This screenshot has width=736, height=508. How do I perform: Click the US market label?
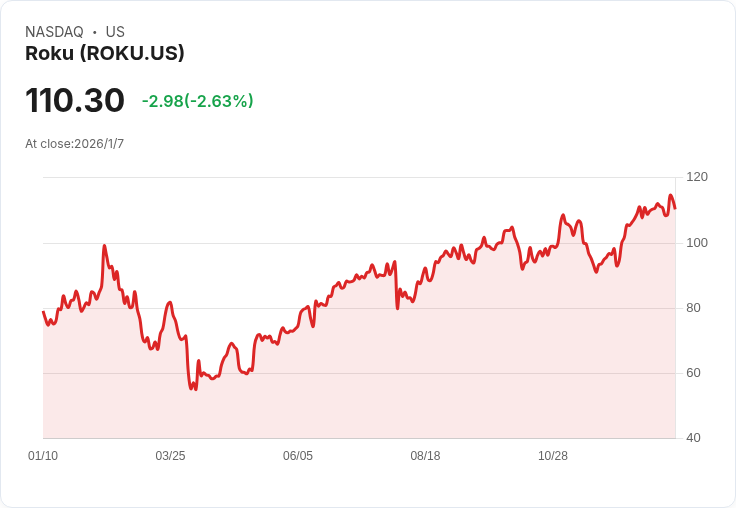[115, 32]
